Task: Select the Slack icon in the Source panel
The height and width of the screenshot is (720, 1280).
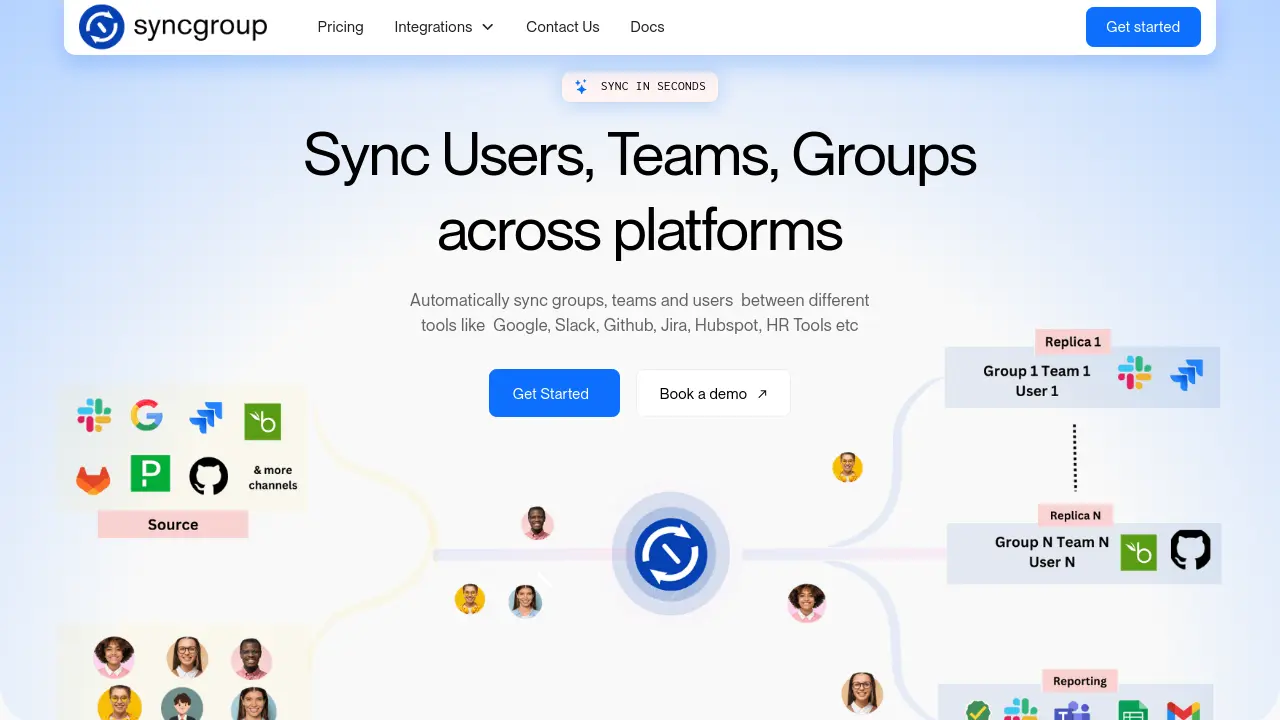Action: 94,415
